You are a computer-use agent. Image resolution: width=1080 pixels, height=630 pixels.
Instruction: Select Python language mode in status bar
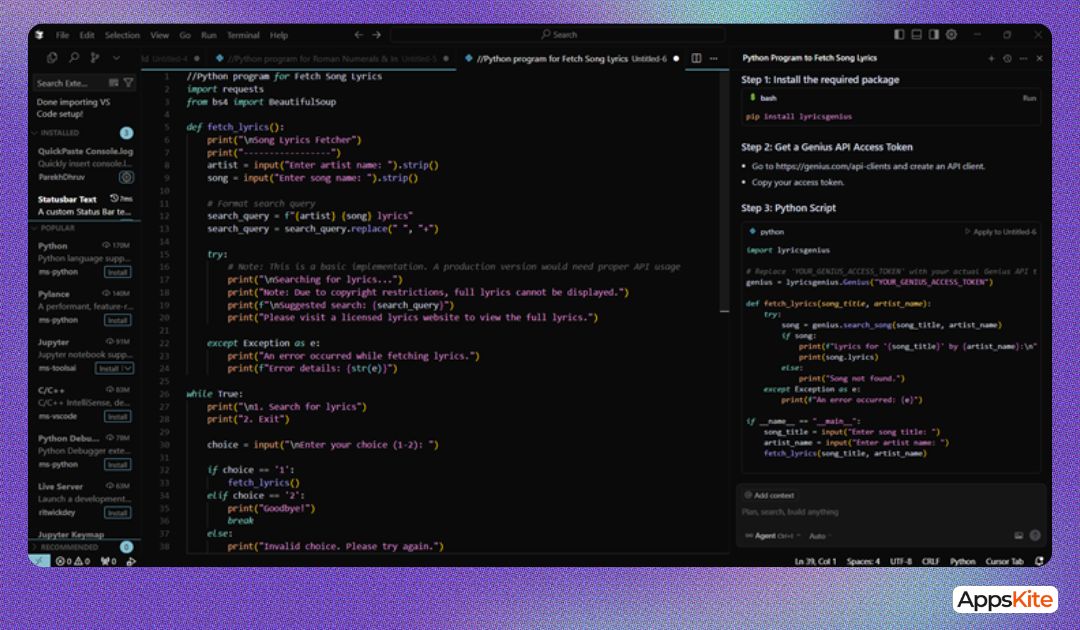[962, 561]
